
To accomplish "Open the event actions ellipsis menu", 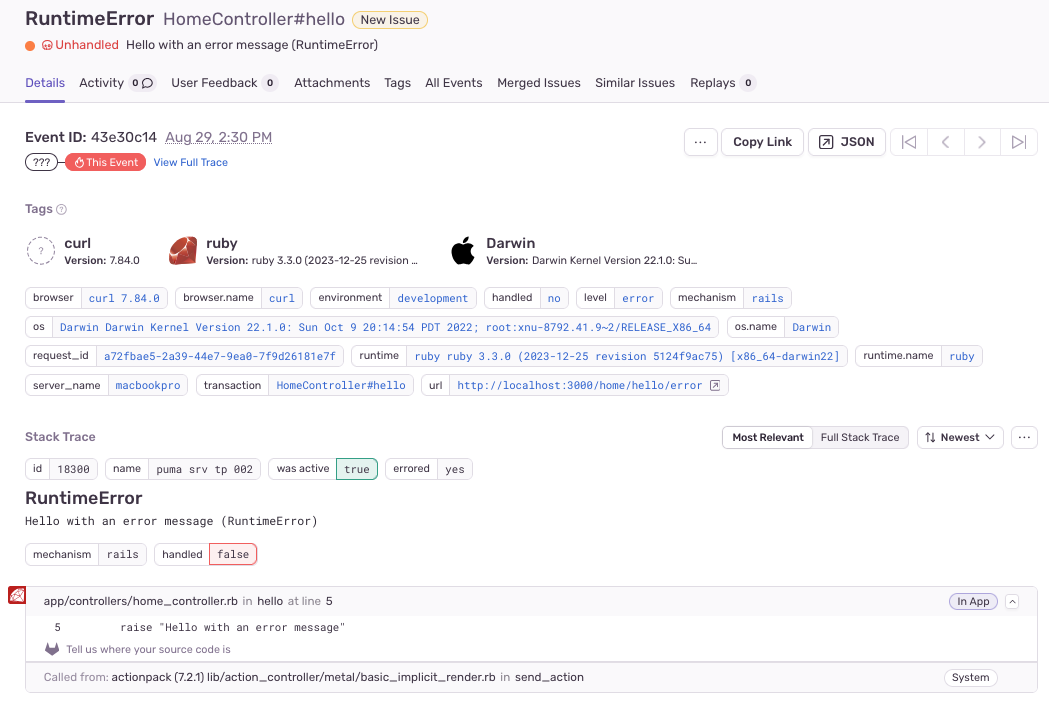I will coord(700,142).
